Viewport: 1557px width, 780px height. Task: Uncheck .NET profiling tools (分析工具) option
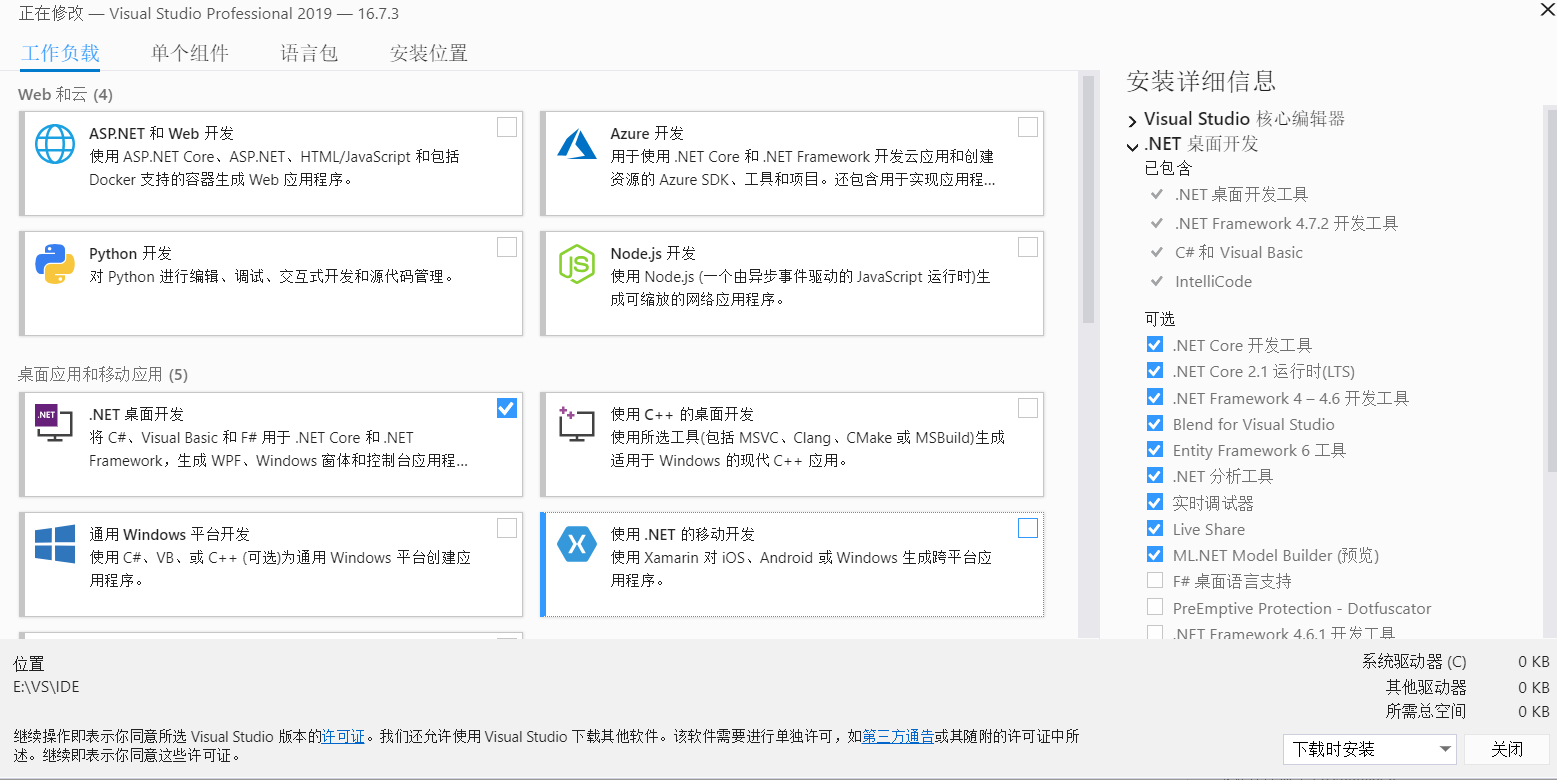coord(1155,476)
